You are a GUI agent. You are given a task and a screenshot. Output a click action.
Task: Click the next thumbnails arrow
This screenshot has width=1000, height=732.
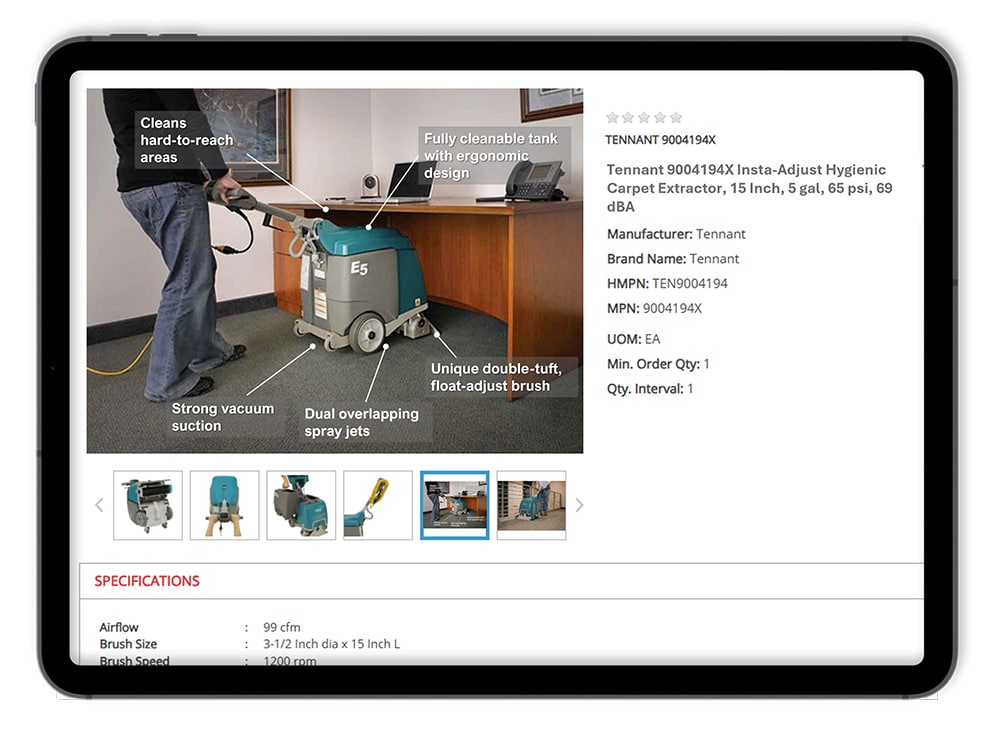click(x=579, y=505)
